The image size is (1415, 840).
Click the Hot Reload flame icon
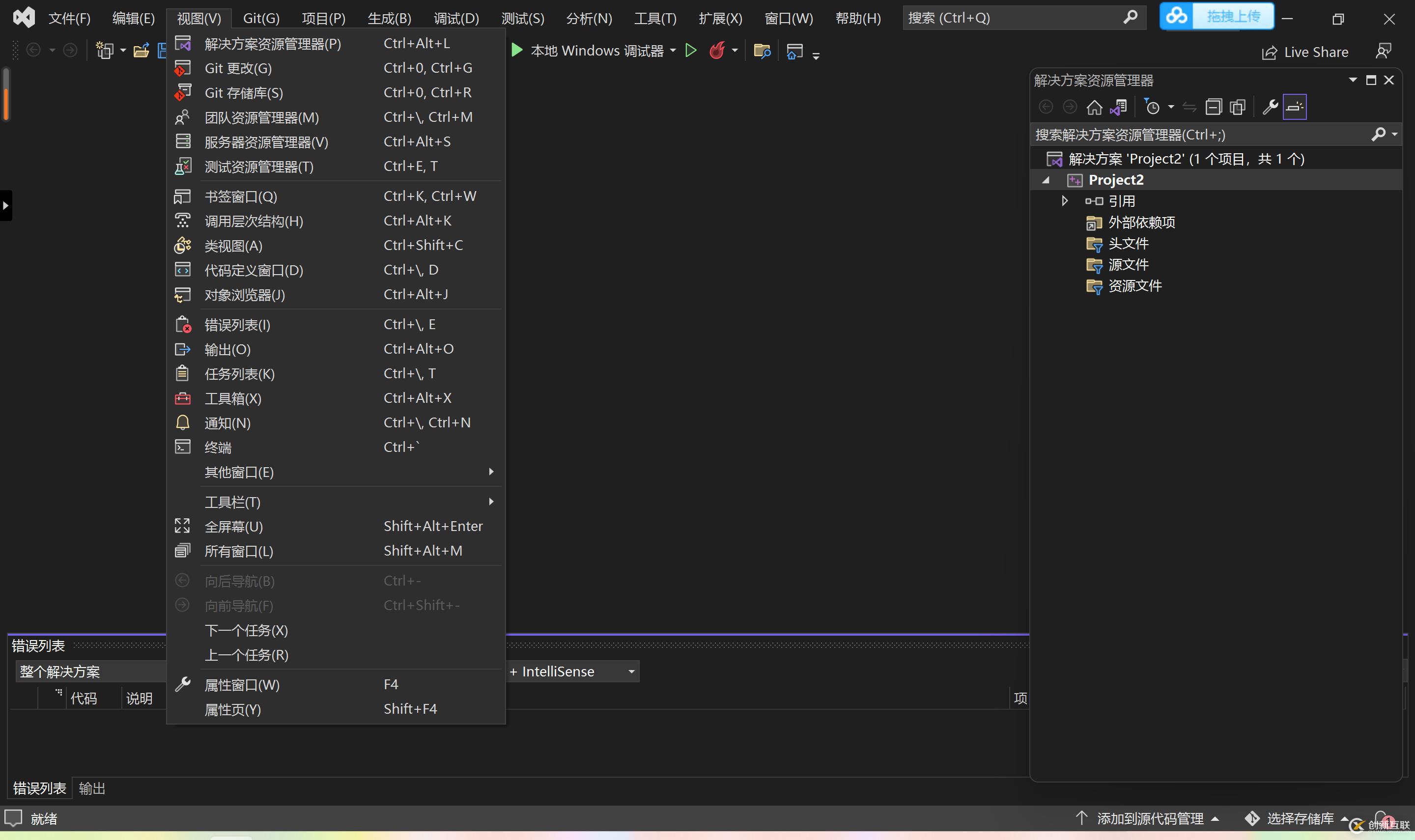point(717,51)
